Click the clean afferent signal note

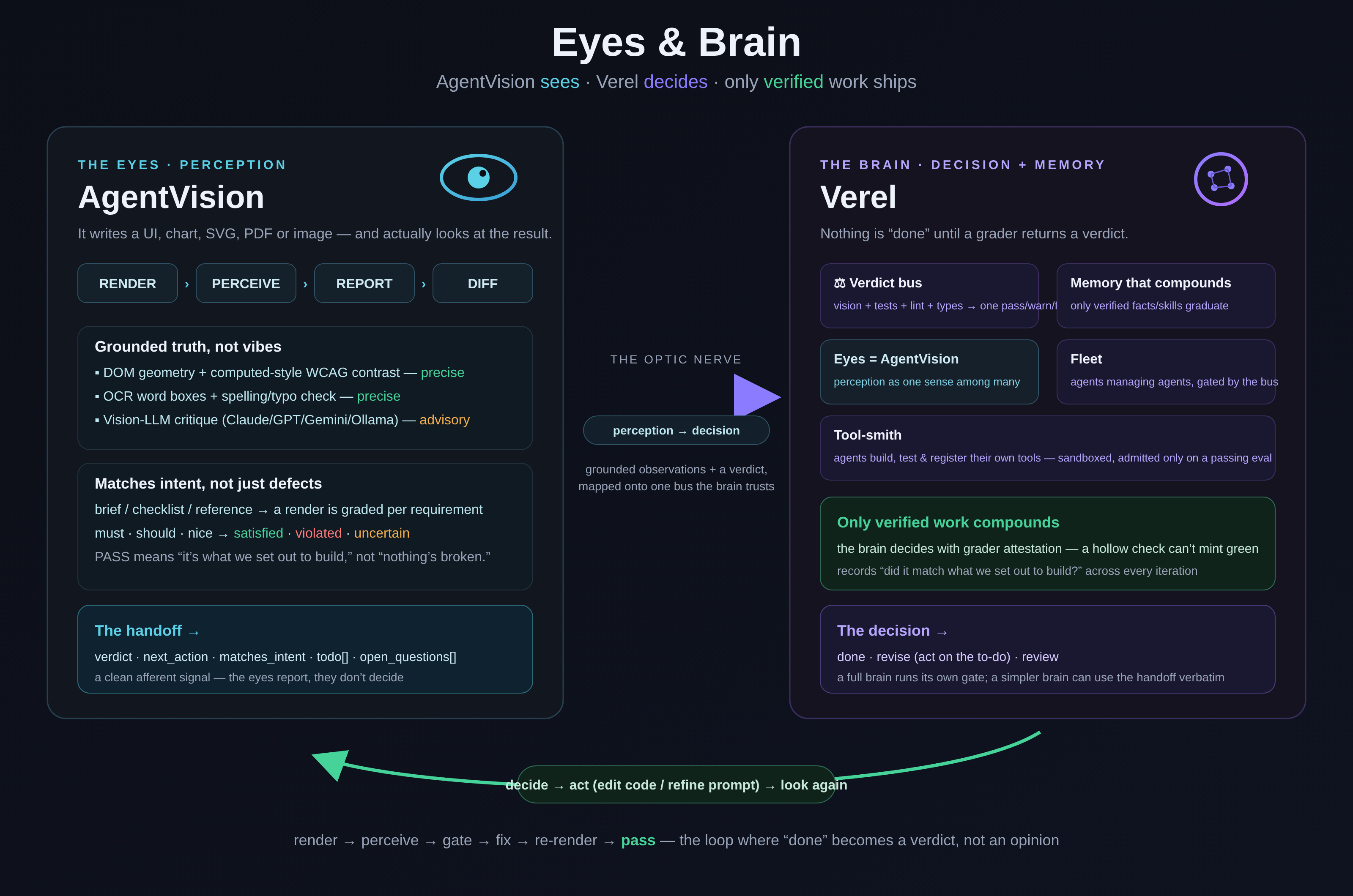[249, 677]
